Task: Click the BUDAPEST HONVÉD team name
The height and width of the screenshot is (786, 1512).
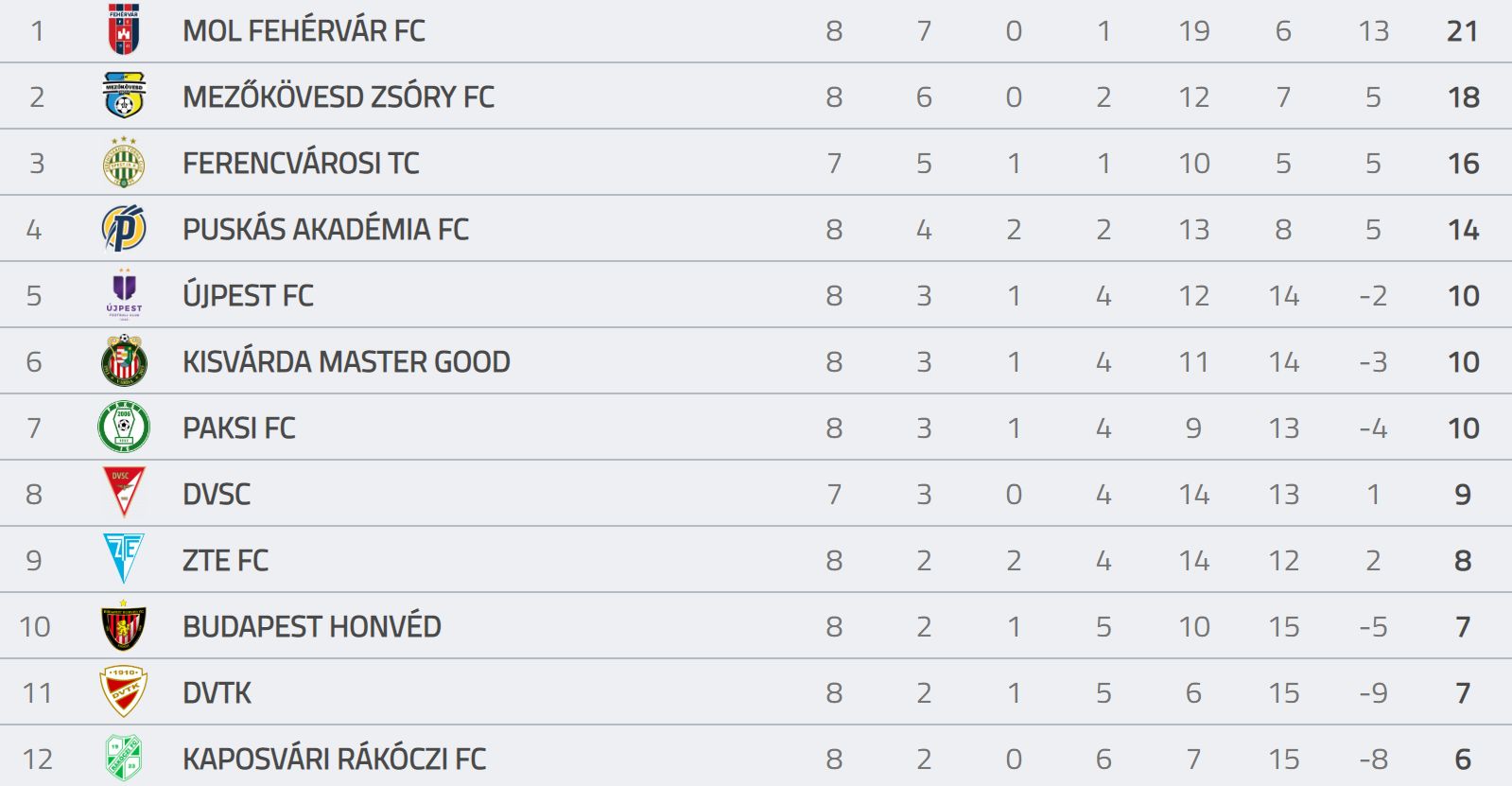Action: tap(312, 626)
